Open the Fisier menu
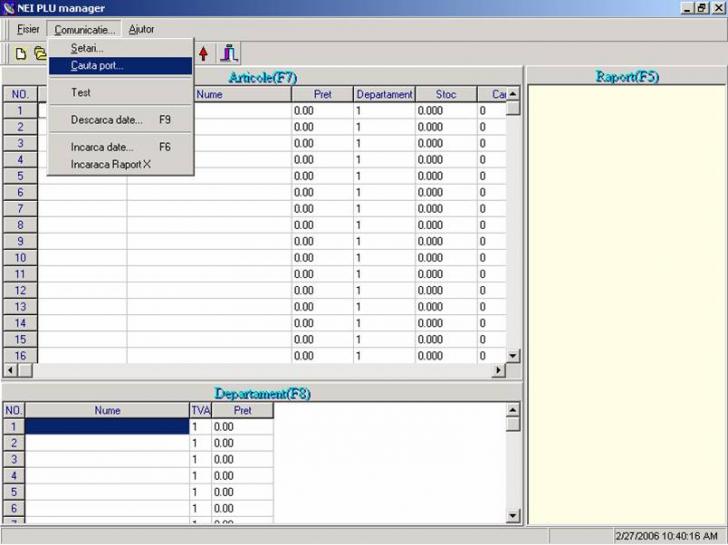 click(x=28, y=30)
